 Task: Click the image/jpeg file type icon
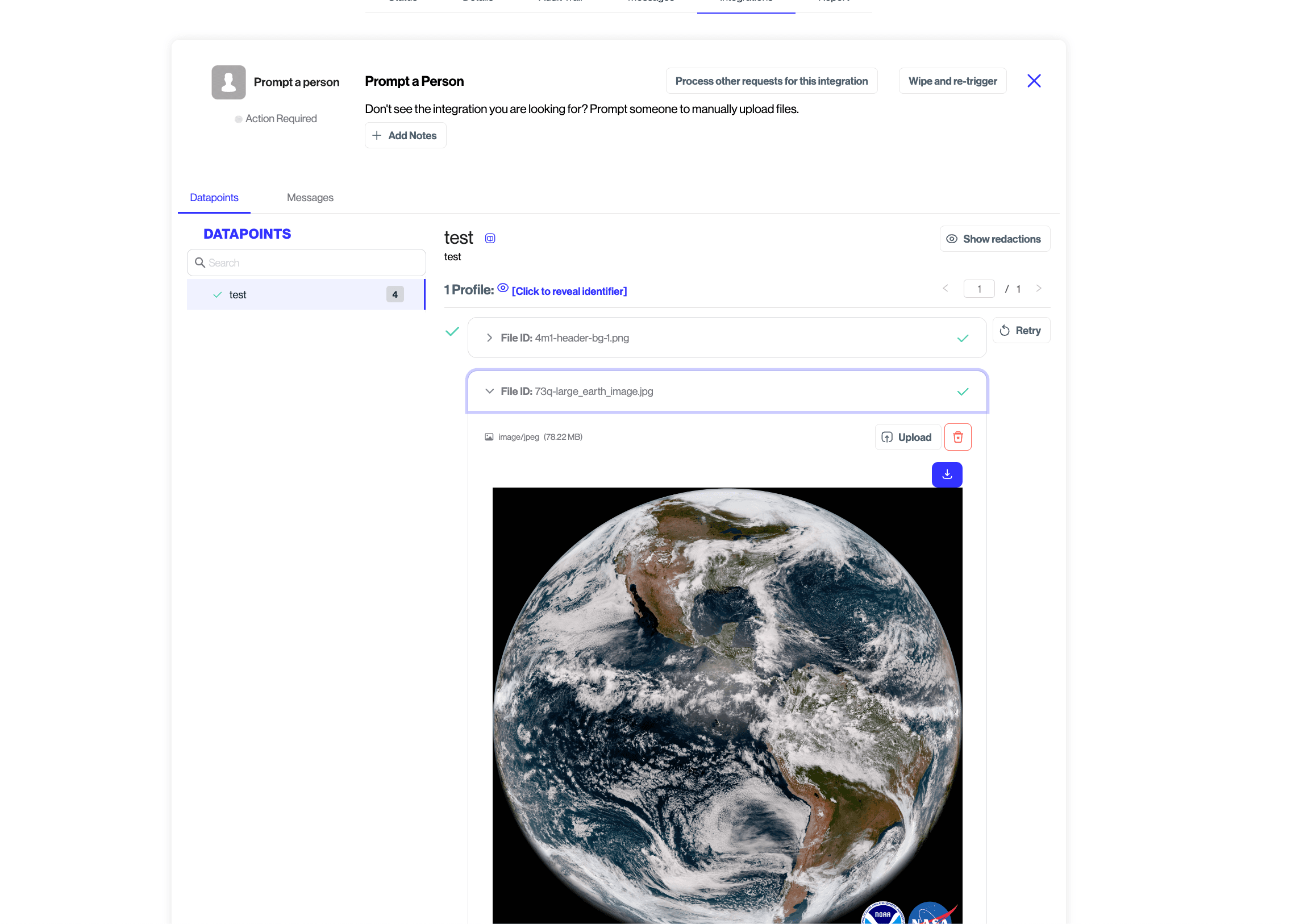[488, 437]
